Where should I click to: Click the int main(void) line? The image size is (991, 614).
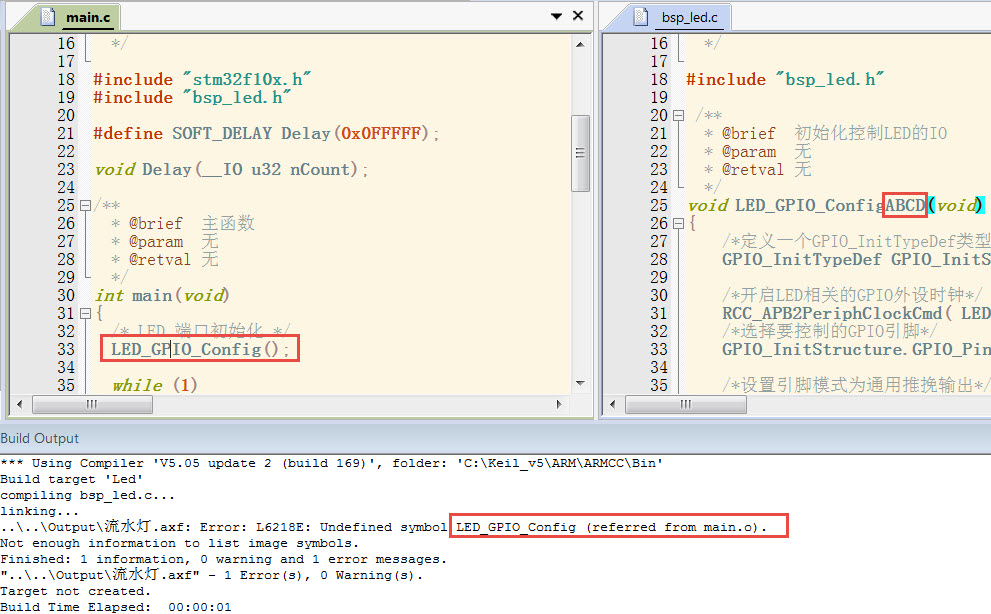(162, 295)
